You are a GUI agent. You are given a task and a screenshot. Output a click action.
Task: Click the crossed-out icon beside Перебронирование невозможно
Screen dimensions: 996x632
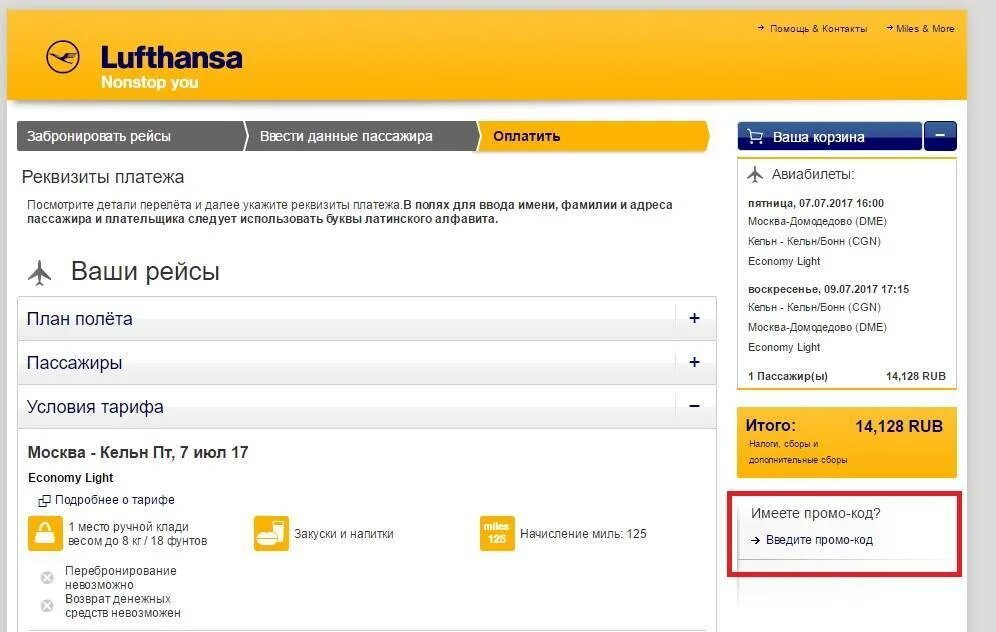pos(47,577)
